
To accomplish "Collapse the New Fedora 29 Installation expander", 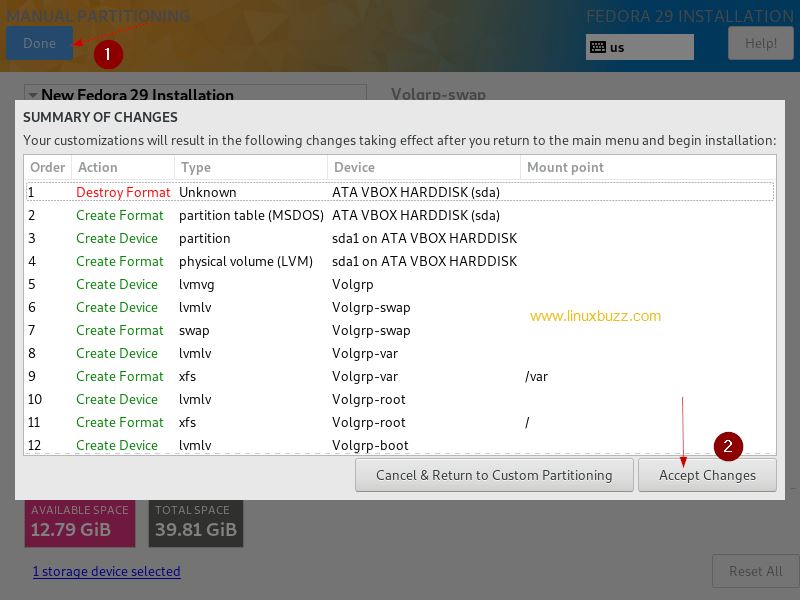I will pos(33,95).
